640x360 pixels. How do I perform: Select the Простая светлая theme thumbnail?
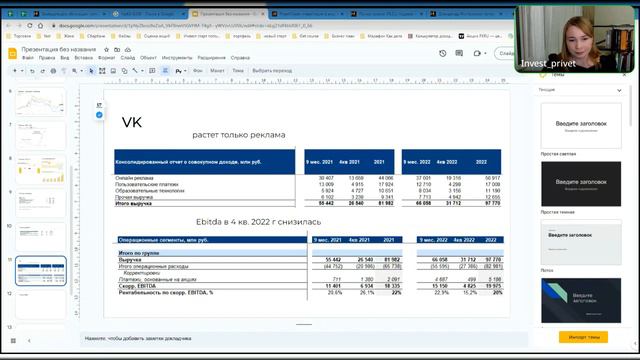[581, 126]
